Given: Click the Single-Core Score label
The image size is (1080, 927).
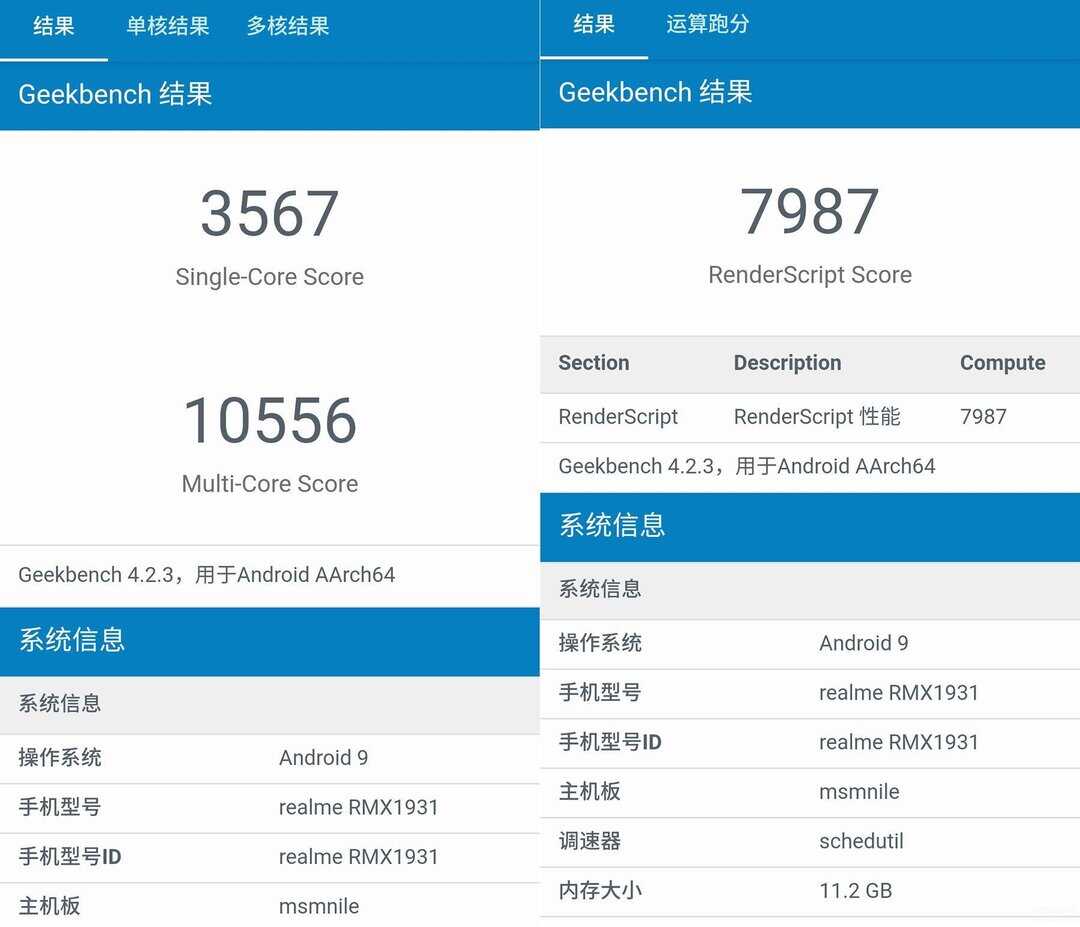Looking at the screenshot, I should [x=269, y=277].
